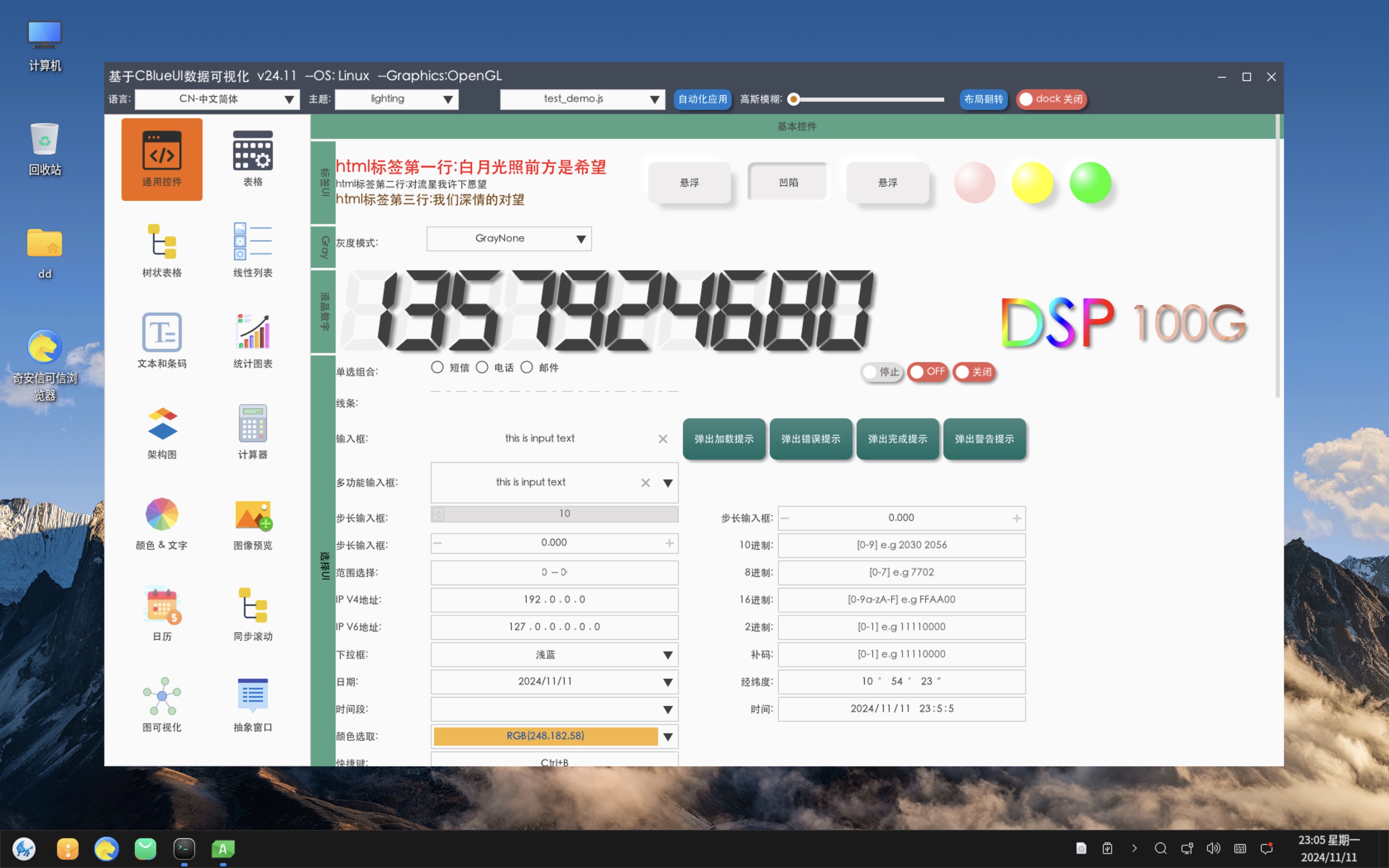
Task: Open the 统计图表 statistics chart section
Action: pos(253,341)
